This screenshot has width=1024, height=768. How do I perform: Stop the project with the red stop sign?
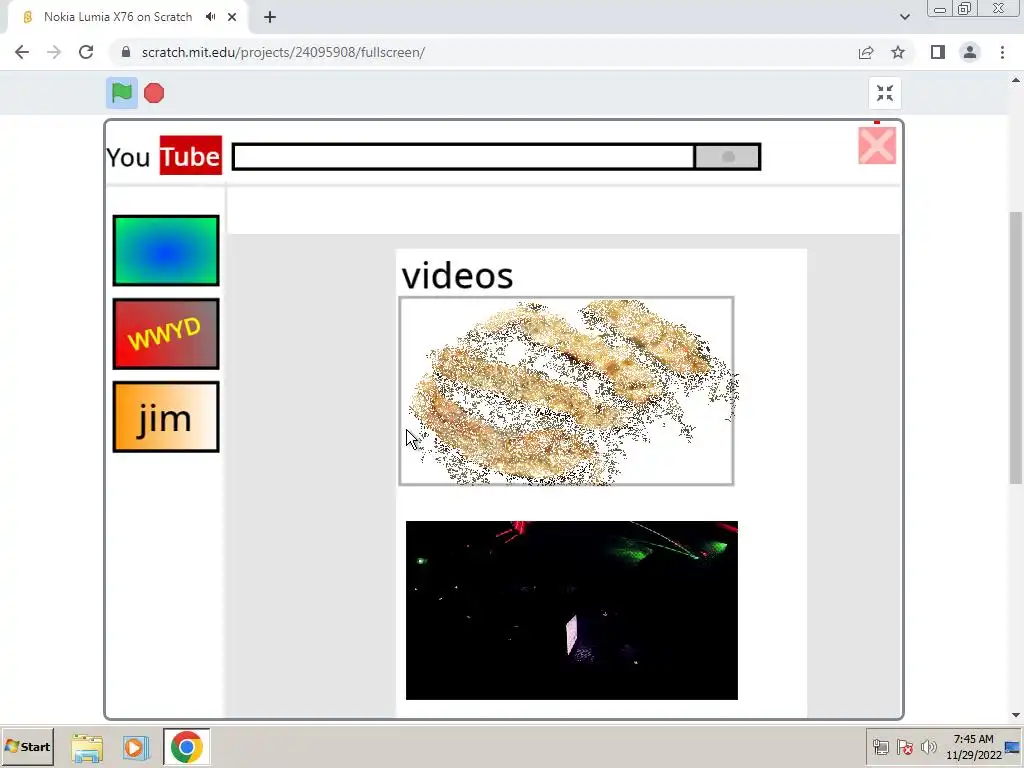click(154, 93)
